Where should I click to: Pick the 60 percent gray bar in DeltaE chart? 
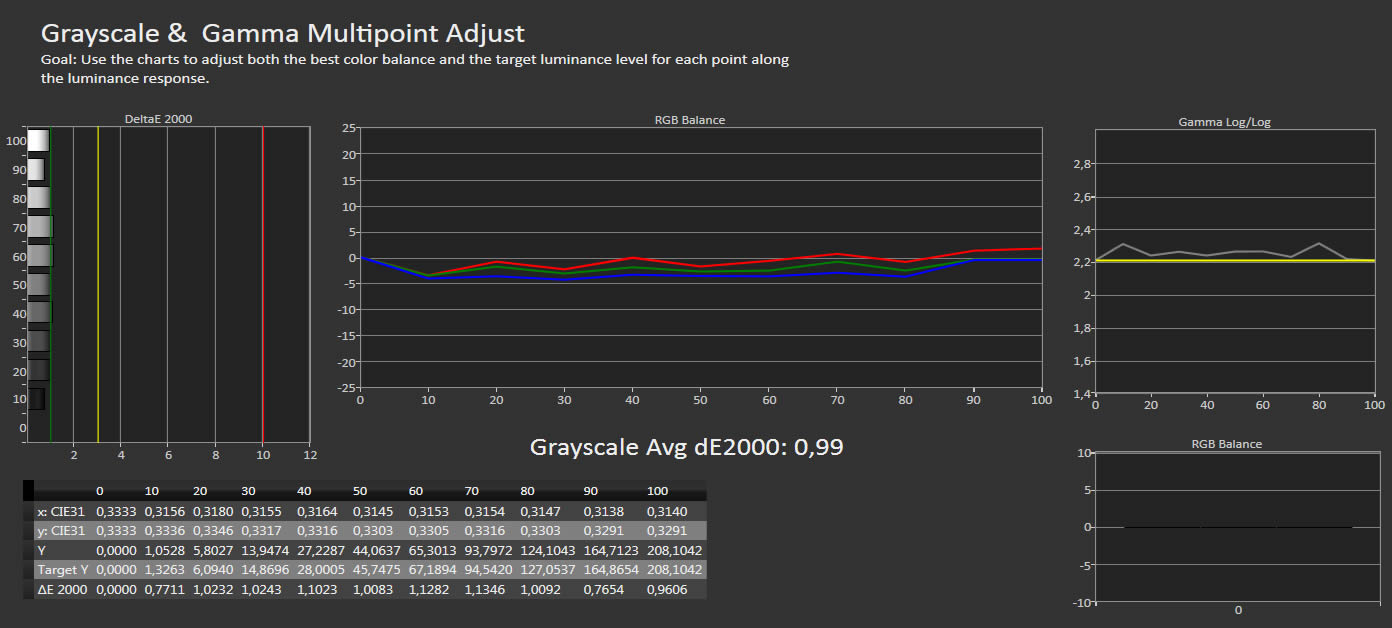(39, 256)
